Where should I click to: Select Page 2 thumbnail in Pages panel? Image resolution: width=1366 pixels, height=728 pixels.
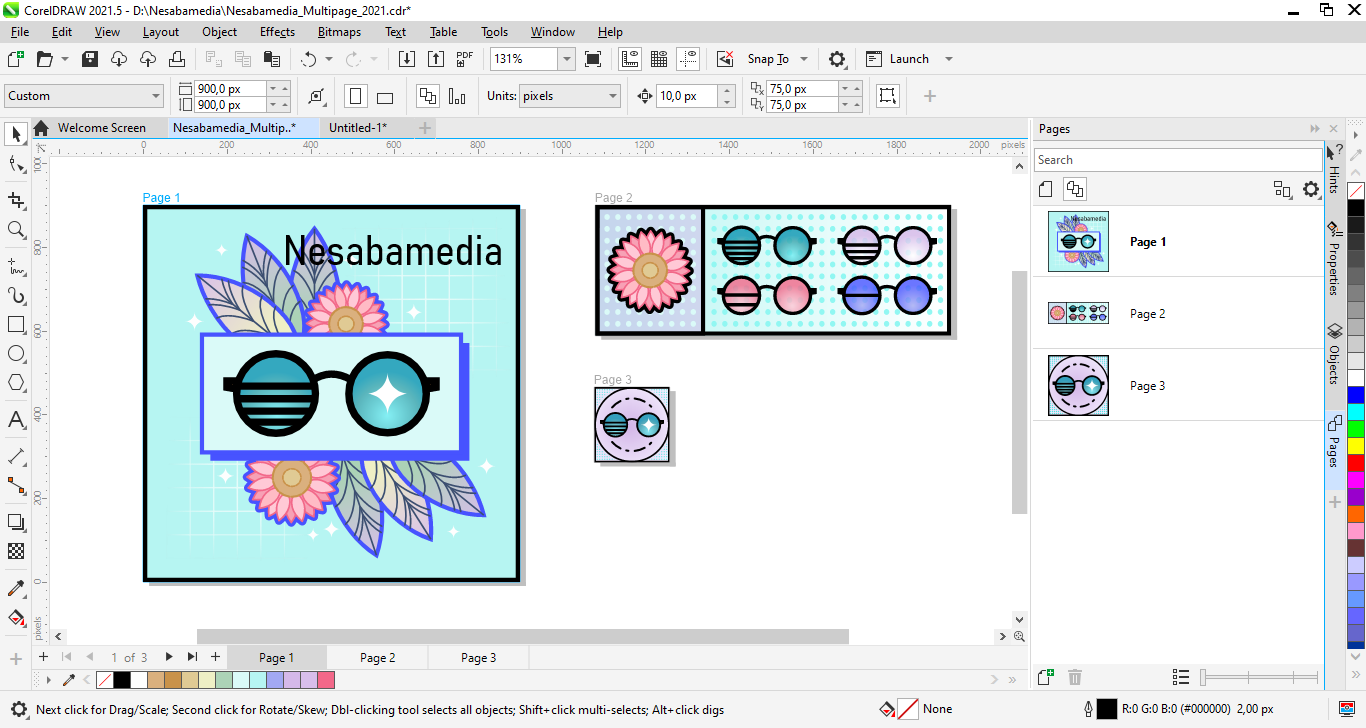1078,314
